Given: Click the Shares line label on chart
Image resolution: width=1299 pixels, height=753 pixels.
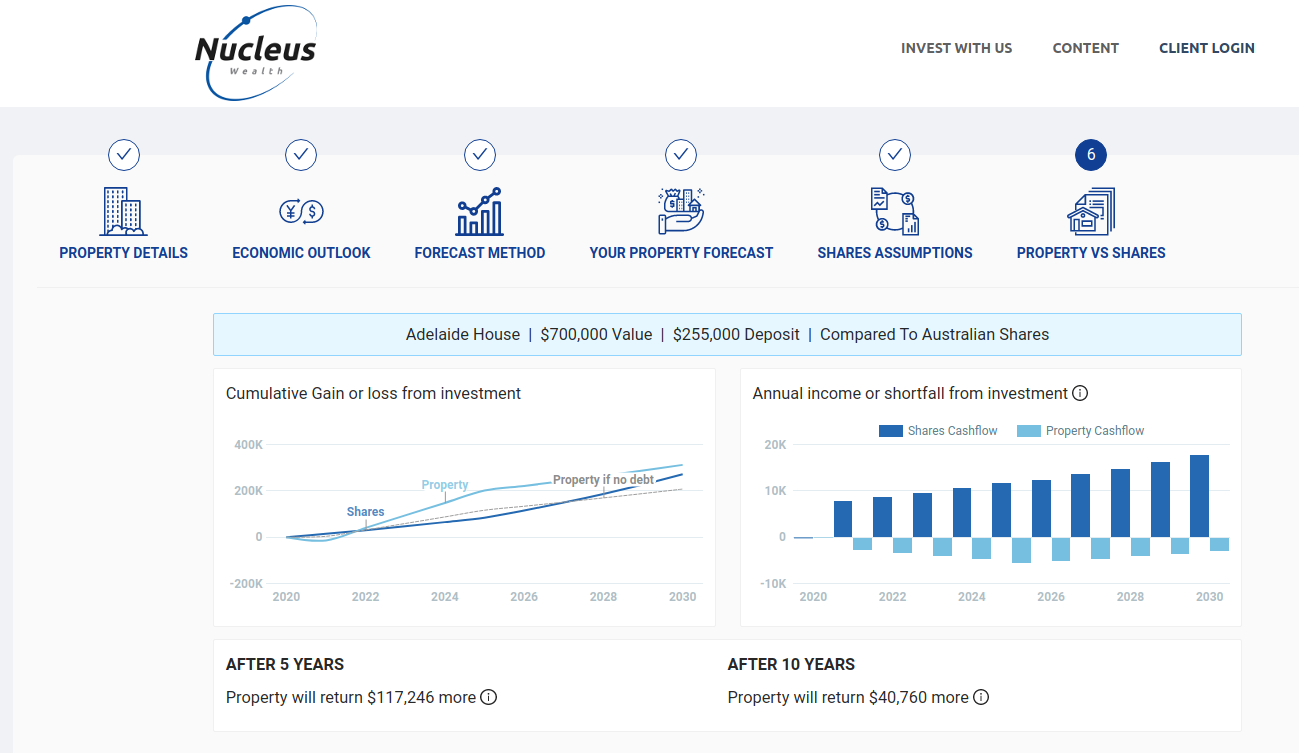Looking at the screenshot, I should pos(365,512).
